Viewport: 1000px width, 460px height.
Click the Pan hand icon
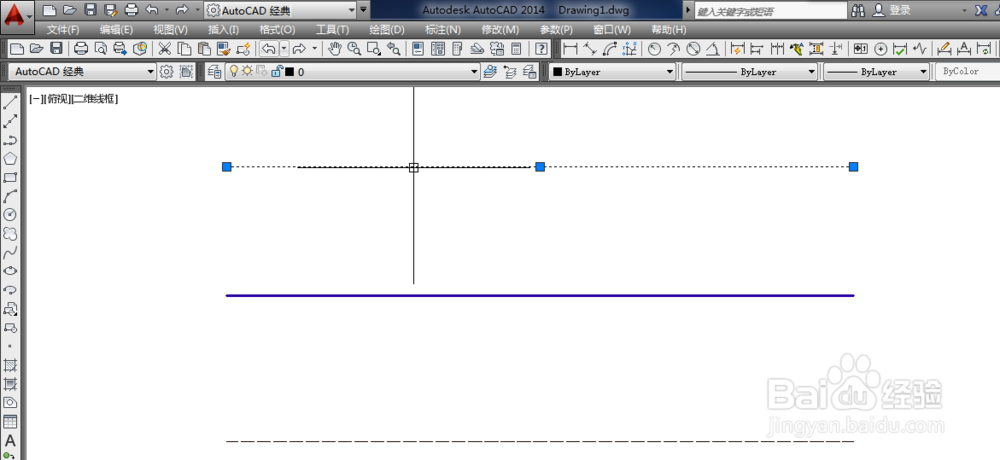click(335, 48)
